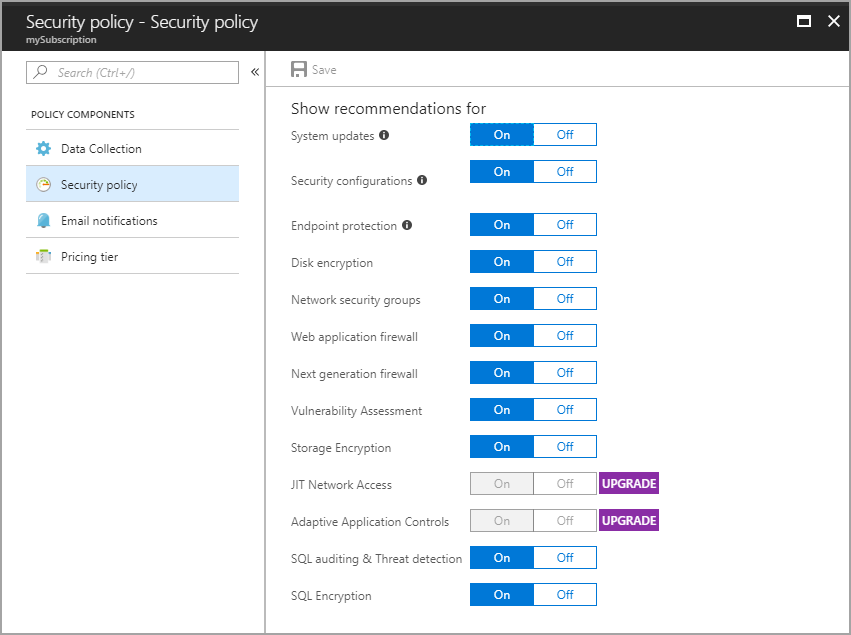Click the System updates info icon
This screenshot has width=851, height=635.
click(384, 135)
